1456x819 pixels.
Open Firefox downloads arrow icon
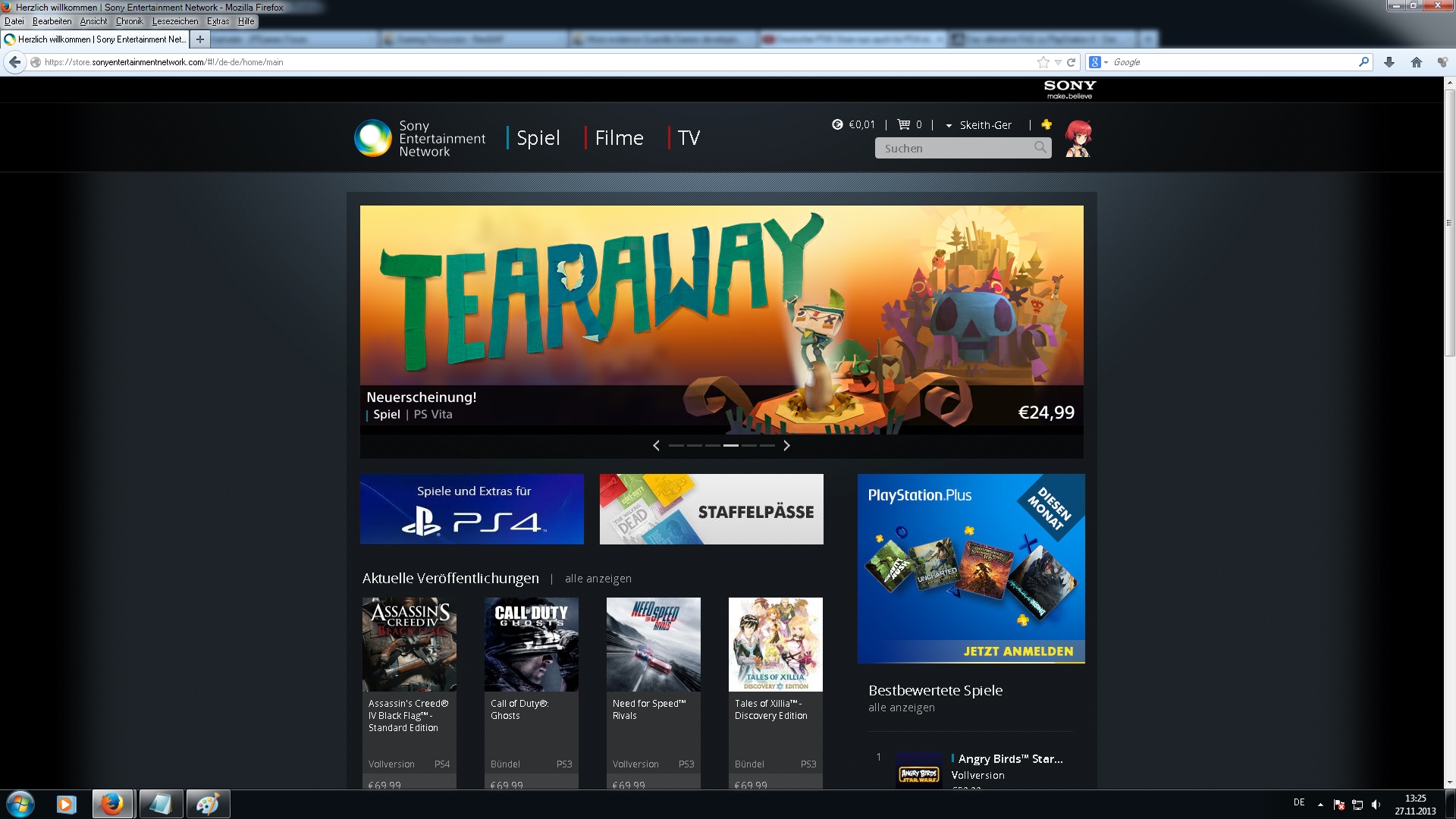tap(1389, 62)
